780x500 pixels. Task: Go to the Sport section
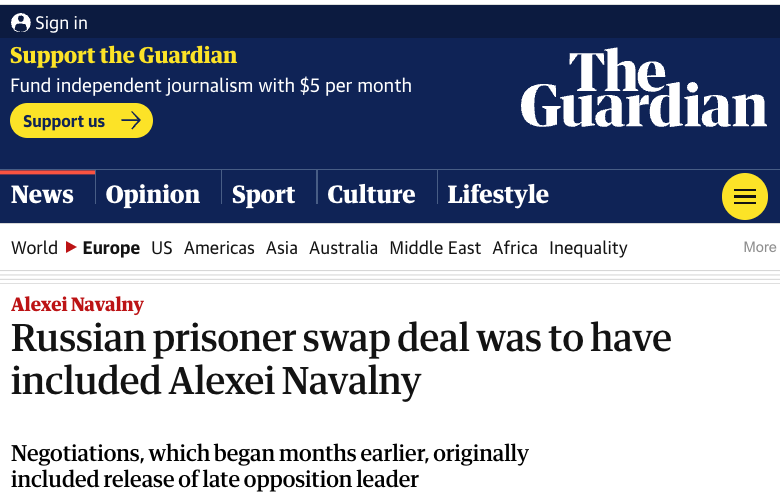[263, 194]
